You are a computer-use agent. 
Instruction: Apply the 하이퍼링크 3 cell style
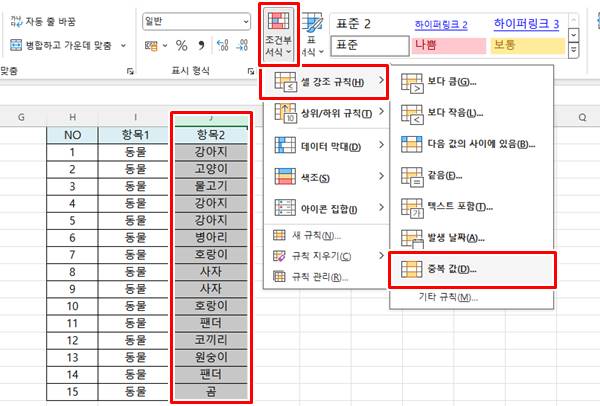527,24
